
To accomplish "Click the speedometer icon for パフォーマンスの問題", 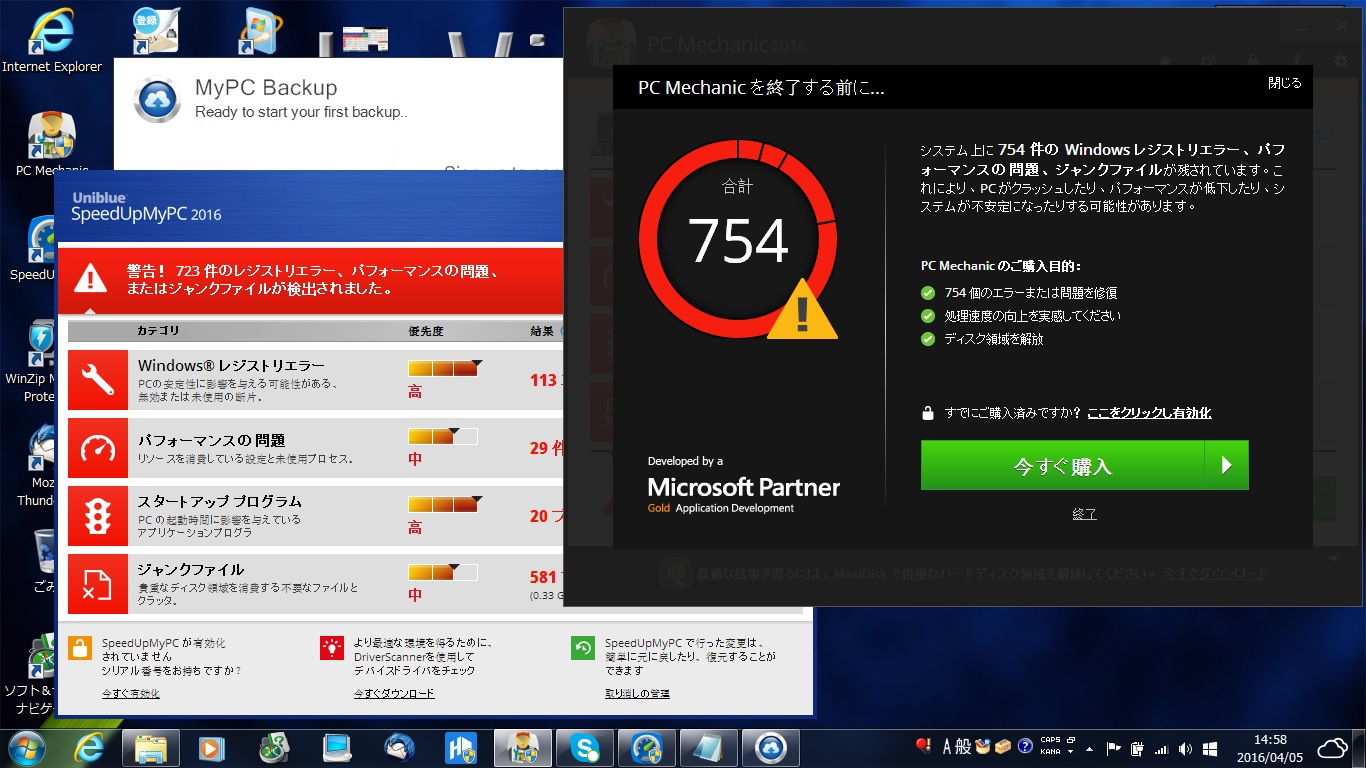I will [98, 448].
